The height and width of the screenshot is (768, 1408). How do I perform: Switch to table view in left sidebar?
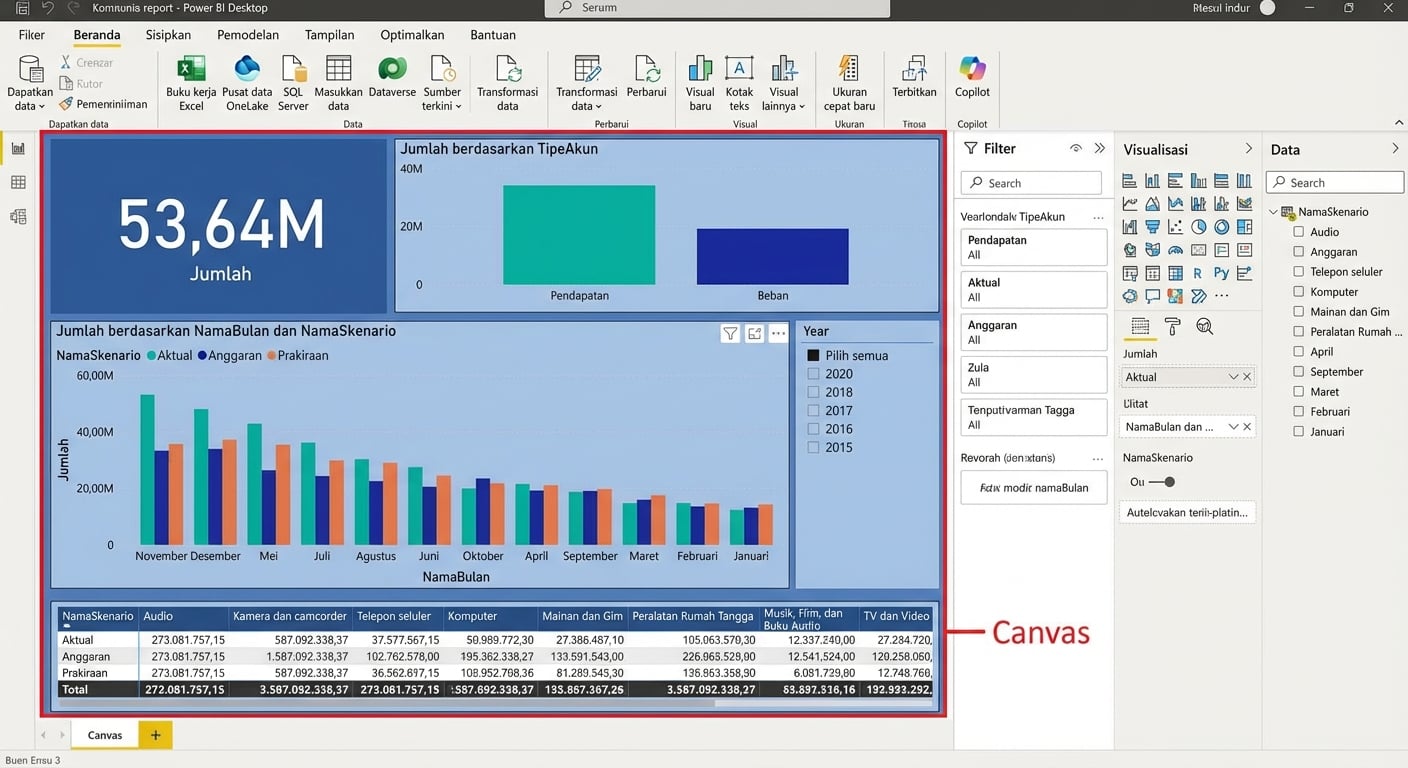click(18, 183)
